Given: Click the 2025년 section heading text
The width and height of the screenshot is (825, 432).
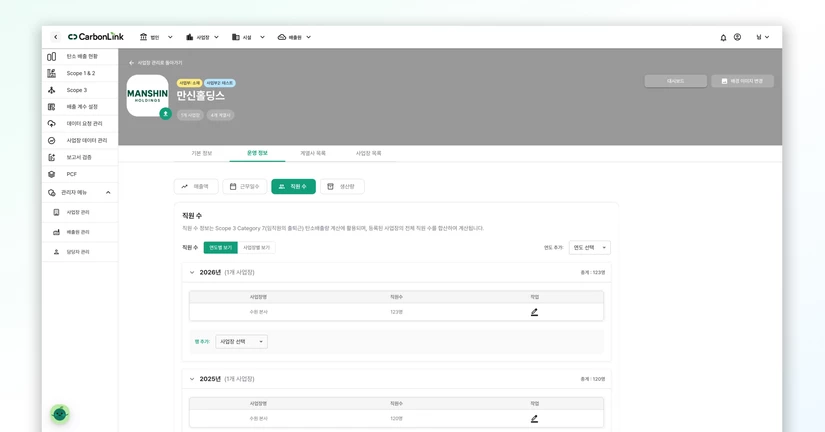Looking at the screenshot, I should (210, 379).
